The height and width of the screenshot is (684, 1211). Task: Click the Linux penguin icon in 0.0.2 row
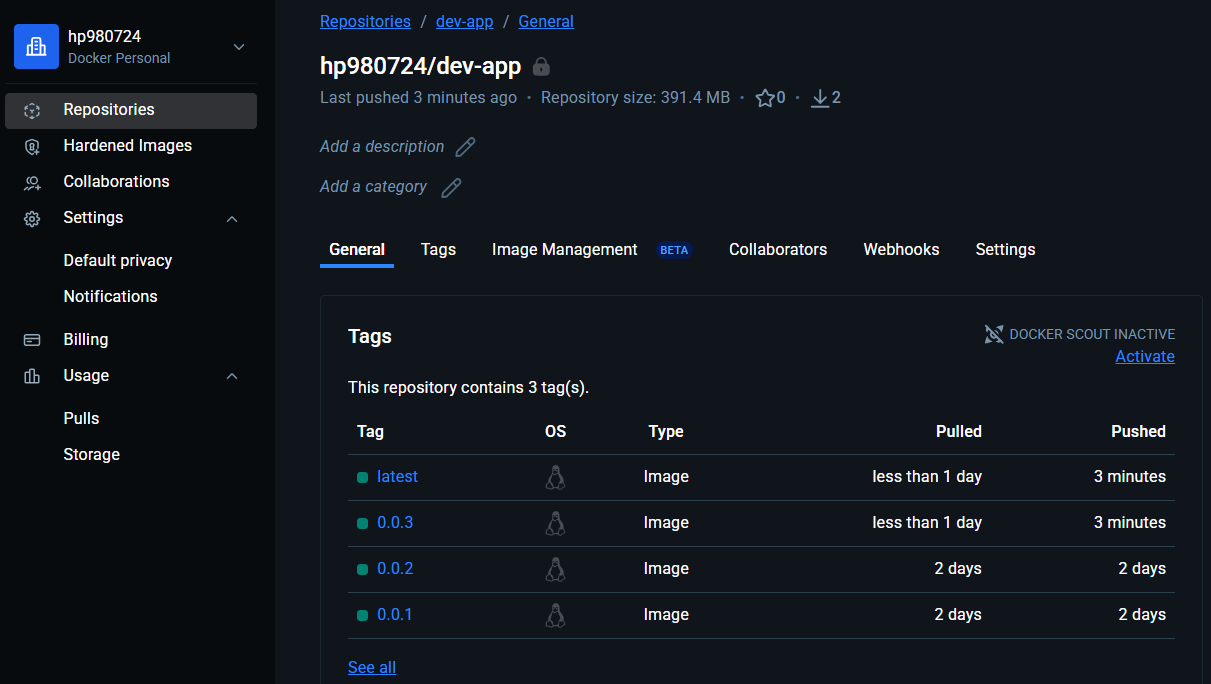[x=555, y=569]
